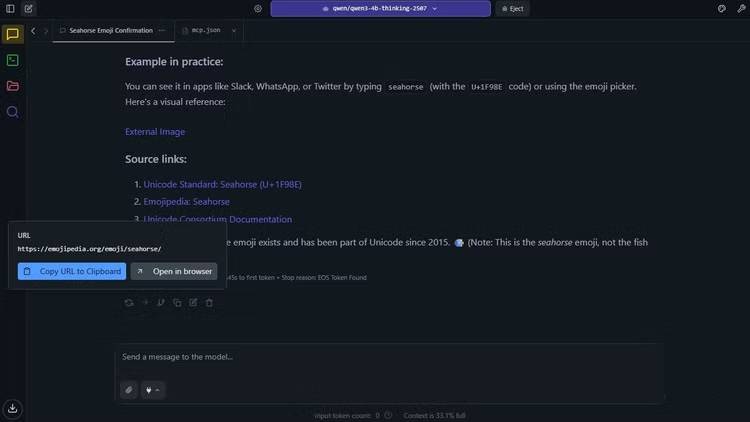This screenshot has height=422, width=750.
Task: Branch the conversation from this message
Action: pos(161,302)
